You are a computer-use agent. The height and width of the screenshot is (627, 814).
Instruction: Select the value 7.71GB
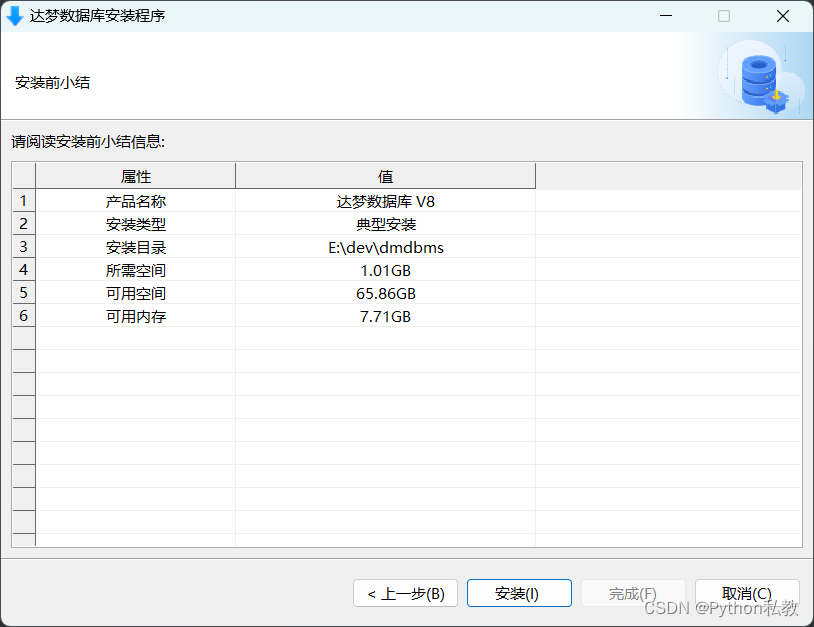pos(385,316)
